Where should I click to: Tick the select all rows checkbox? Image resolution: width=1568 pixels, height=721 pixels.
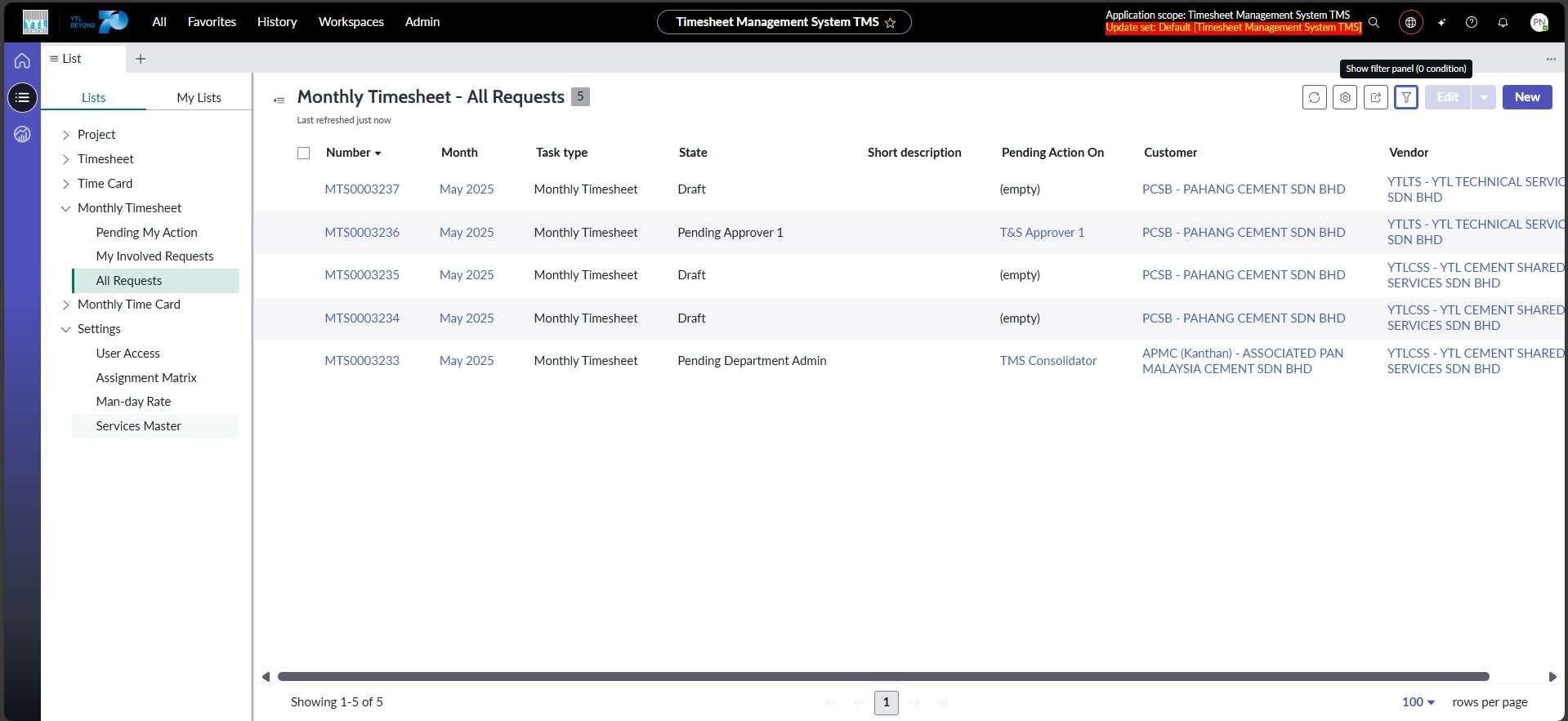(304, 153)
